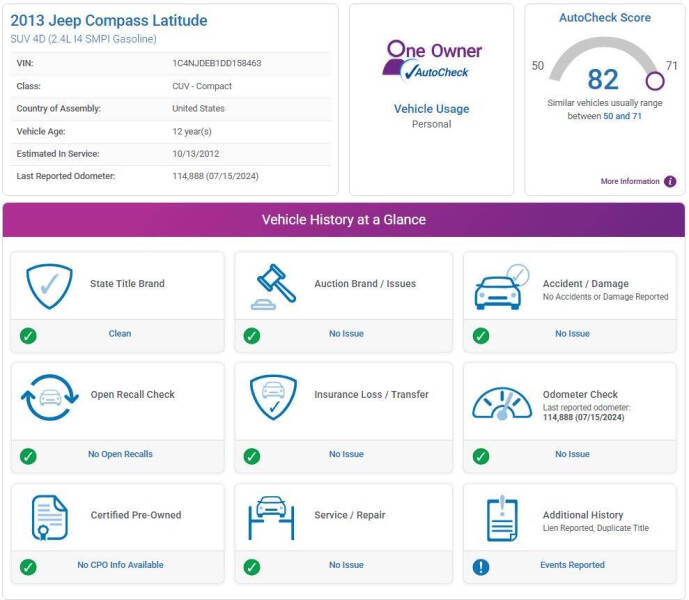The width and height of the screenshot is (689, 600).
Task: Click the One Owner AutoCheck logo
Action: pyautogui.click(x=432, y=60)
